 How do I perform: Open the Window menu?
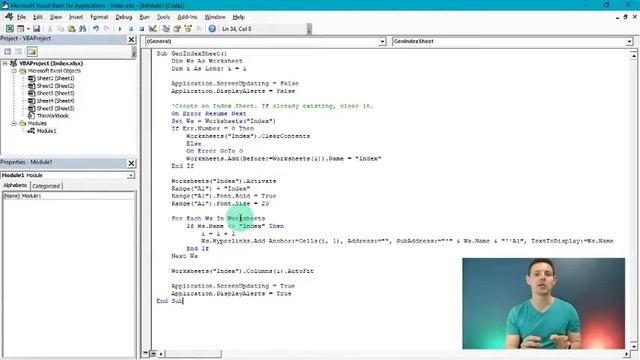point(215,17)
